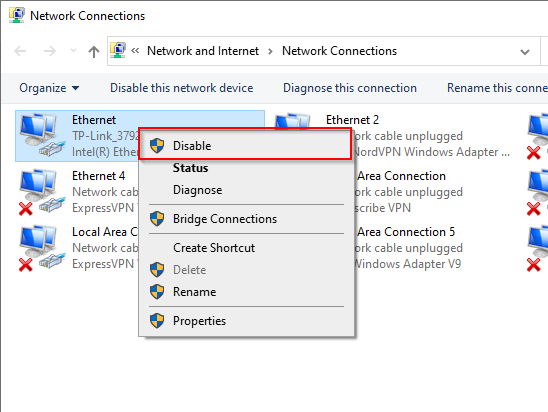The image size is (548, 412).
Task: Select the Local Area Connection ExpressVPN icon
Action: pos(42,247)
